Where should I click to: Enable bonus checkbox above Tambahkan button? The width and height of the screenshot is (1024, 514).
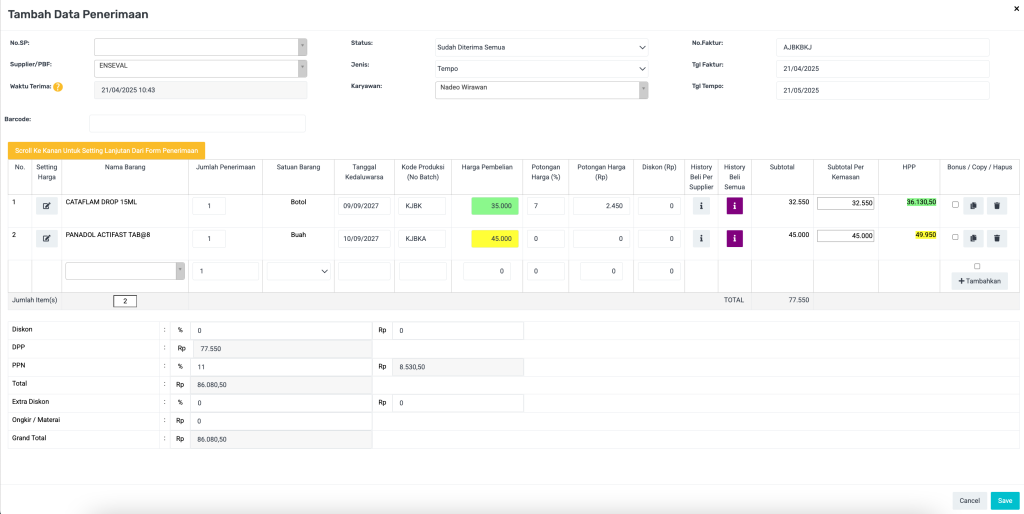[977, 266]
